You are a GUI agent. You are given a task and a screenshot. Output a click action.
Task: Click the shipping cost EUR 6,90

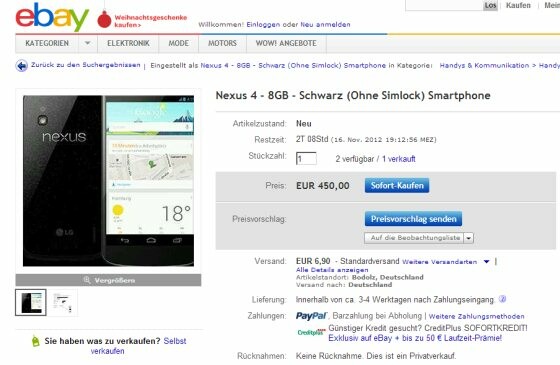tap(313, 261)
